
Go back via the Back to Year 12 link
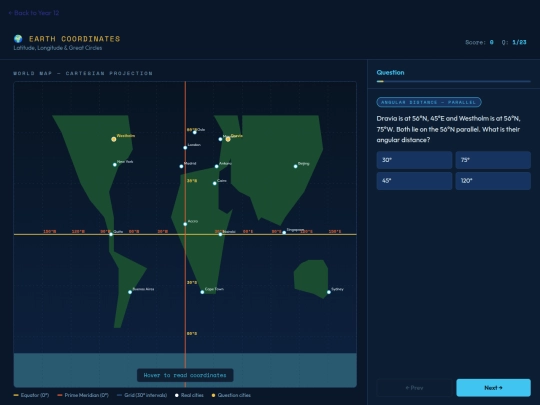point(34,13)
